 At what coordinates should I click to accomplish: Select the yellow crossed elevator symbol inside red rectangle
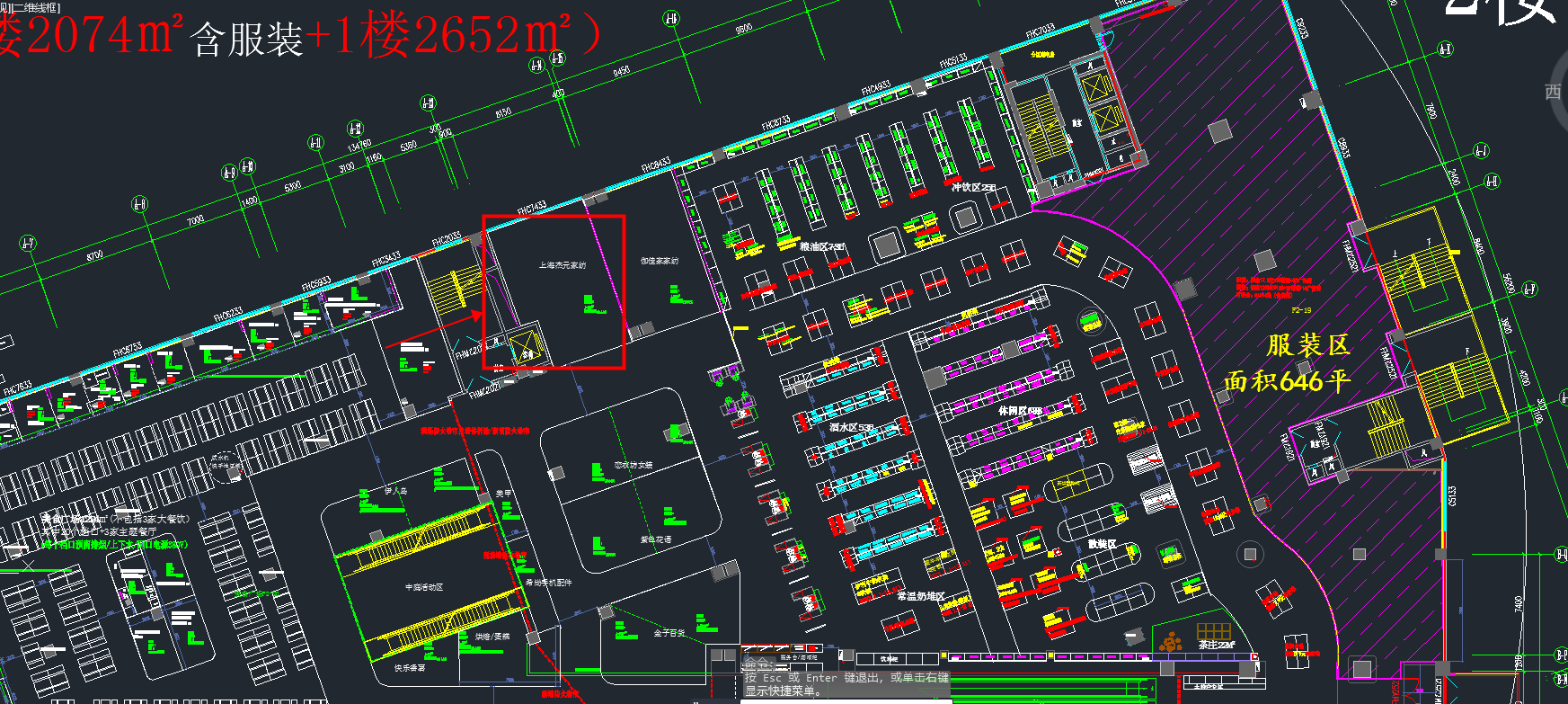click(x=525, y=346)
